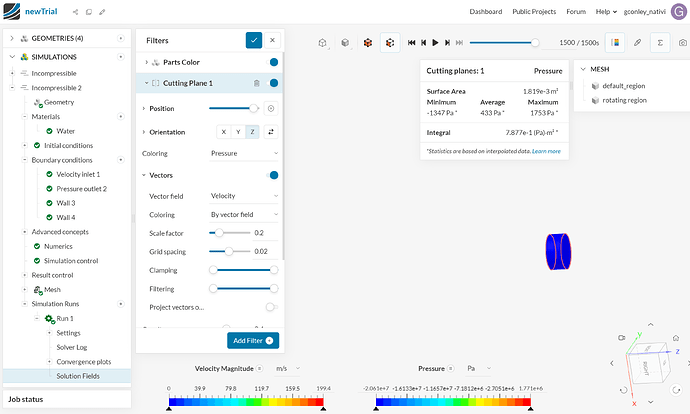Screen dimensions: 690x414
Task: Toggle Parts Color filter switch
Action: 273,62
